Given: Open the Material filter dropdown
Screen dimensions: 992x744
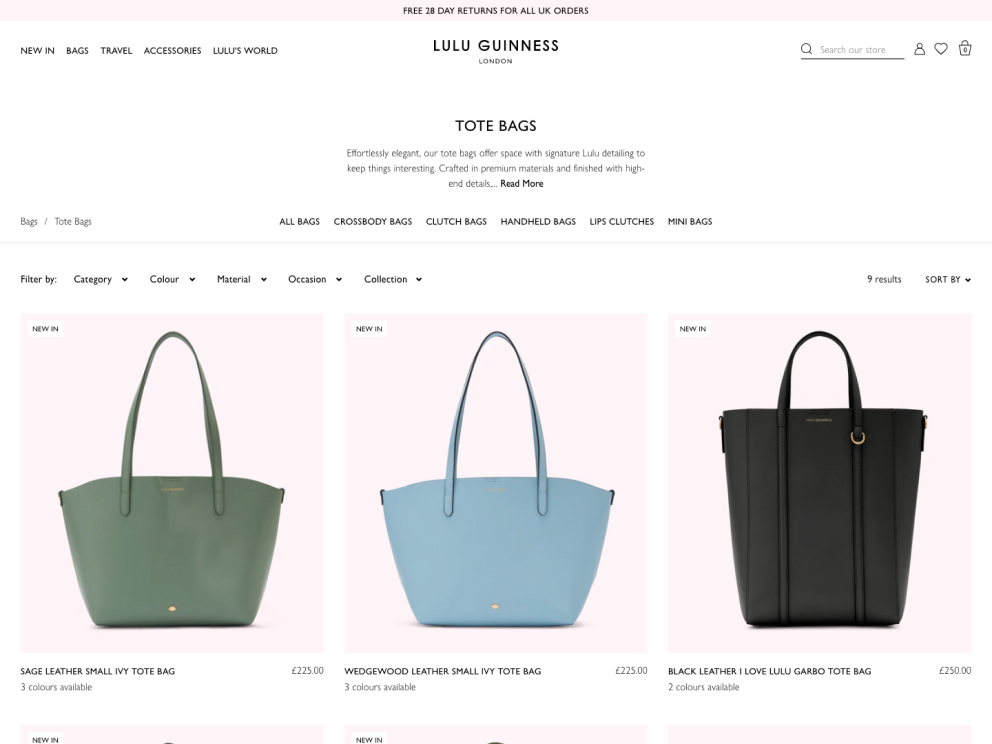Looking at the screenshot, I should 242,279.
